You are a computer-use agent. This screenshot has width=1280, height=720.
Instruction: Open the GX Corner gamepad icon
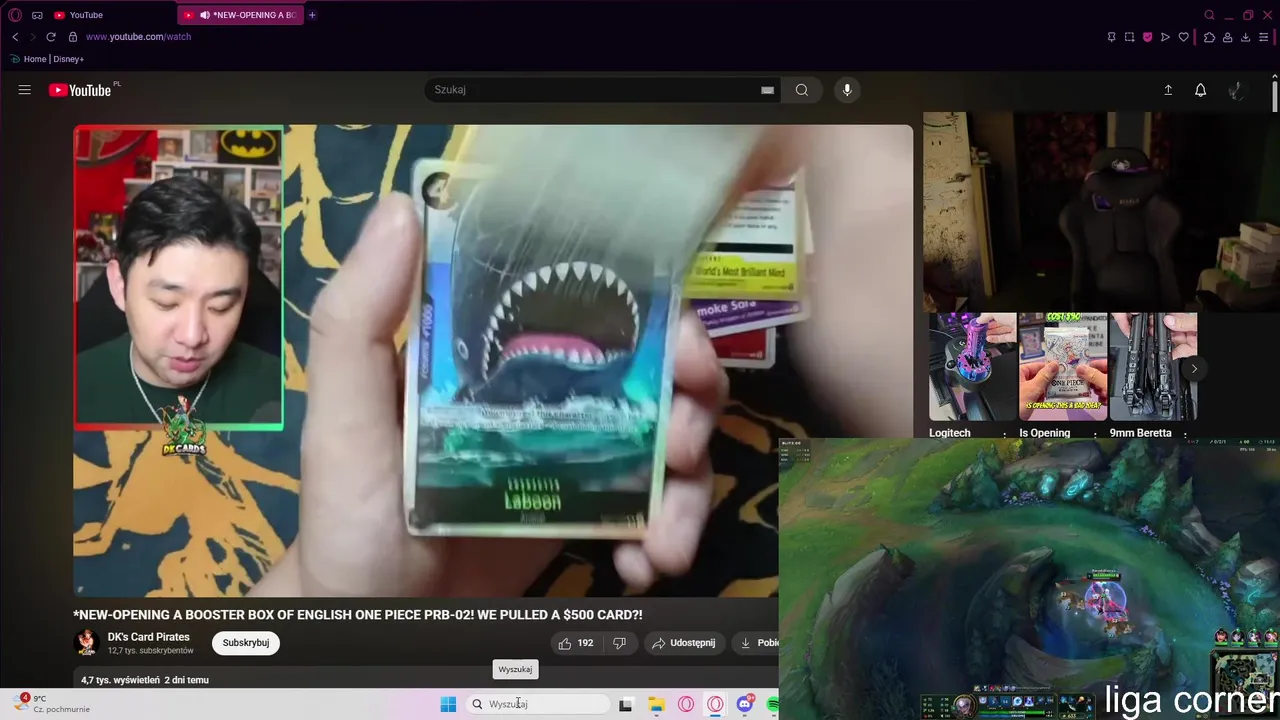tap(37, 15)
